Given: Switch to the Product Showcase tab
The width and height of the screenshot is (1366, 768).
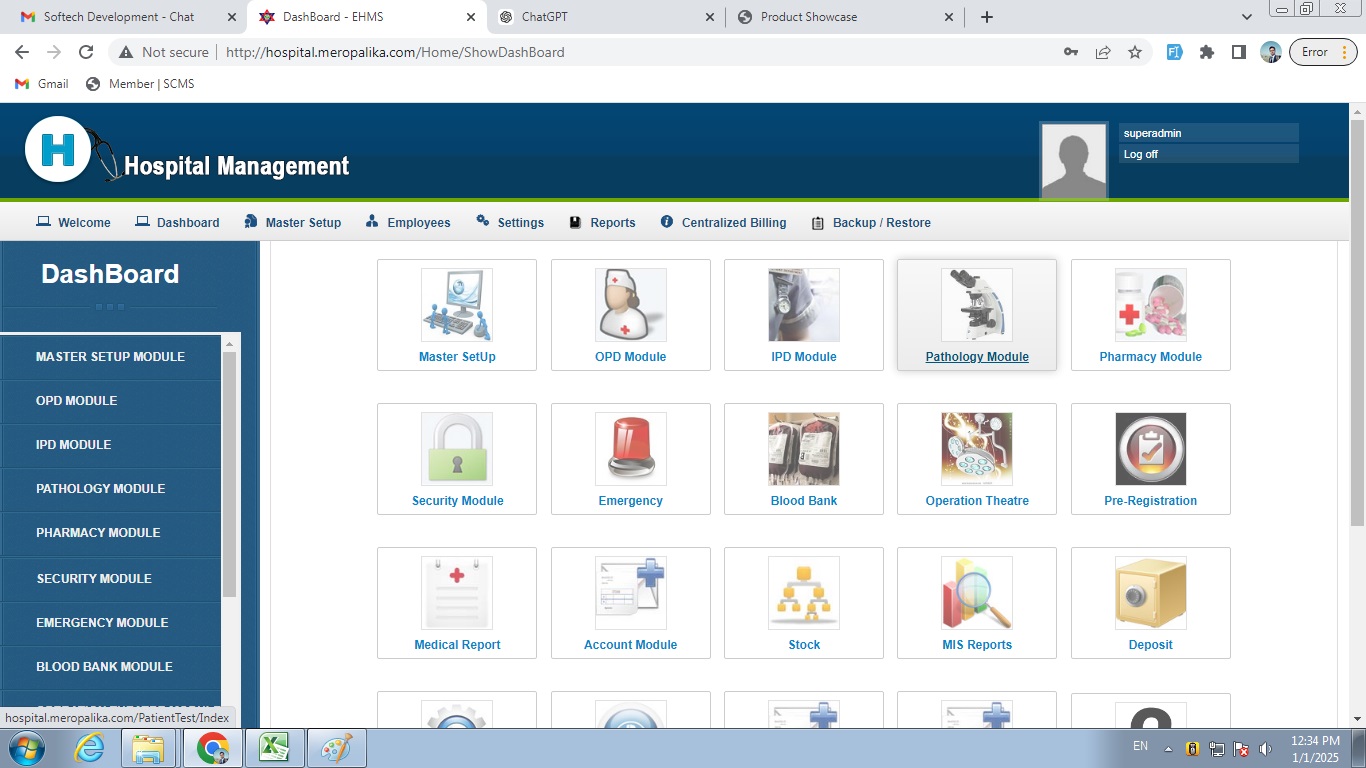Looking at the screenshot, I should (x=808, y=17).
